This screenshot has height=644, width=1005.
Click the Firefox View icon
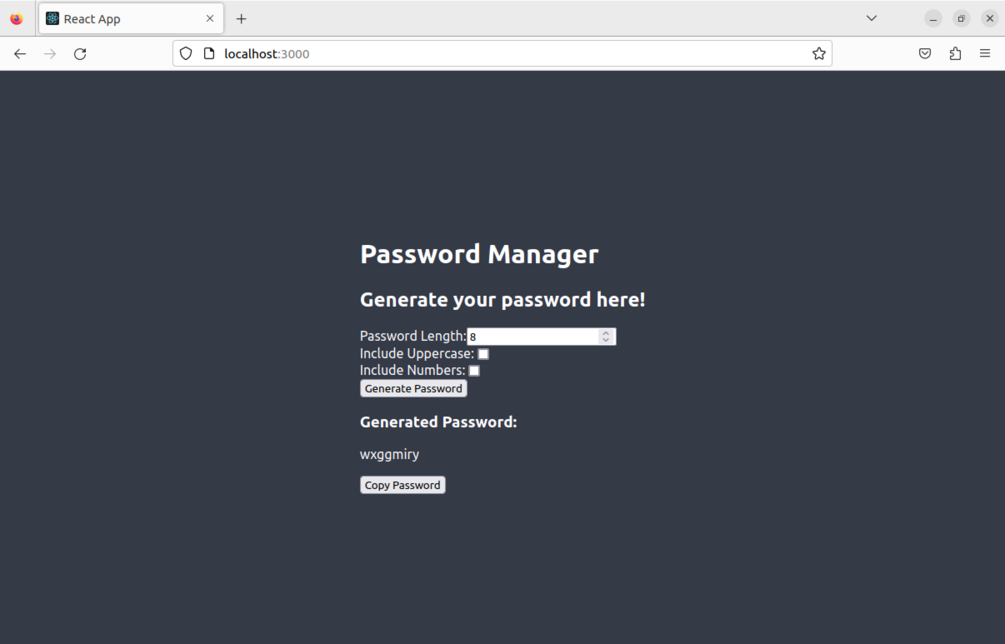coord(16,19)
